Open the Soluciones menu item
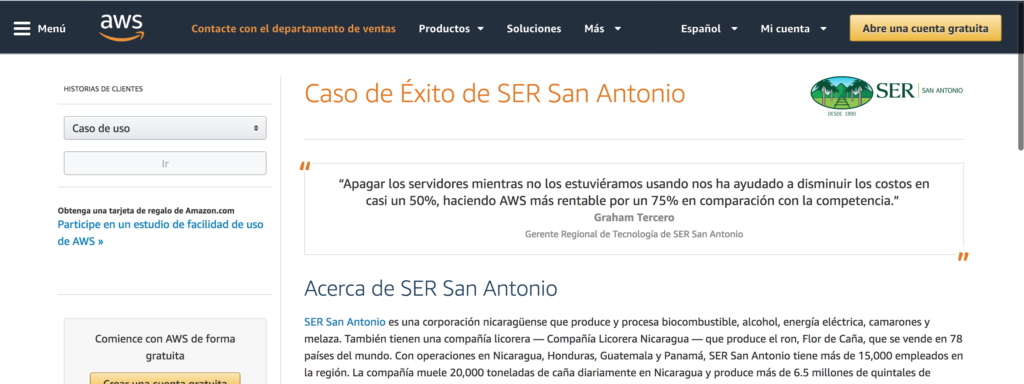The height and width of the screenshot is (384, 1024). tap(534, 29)
